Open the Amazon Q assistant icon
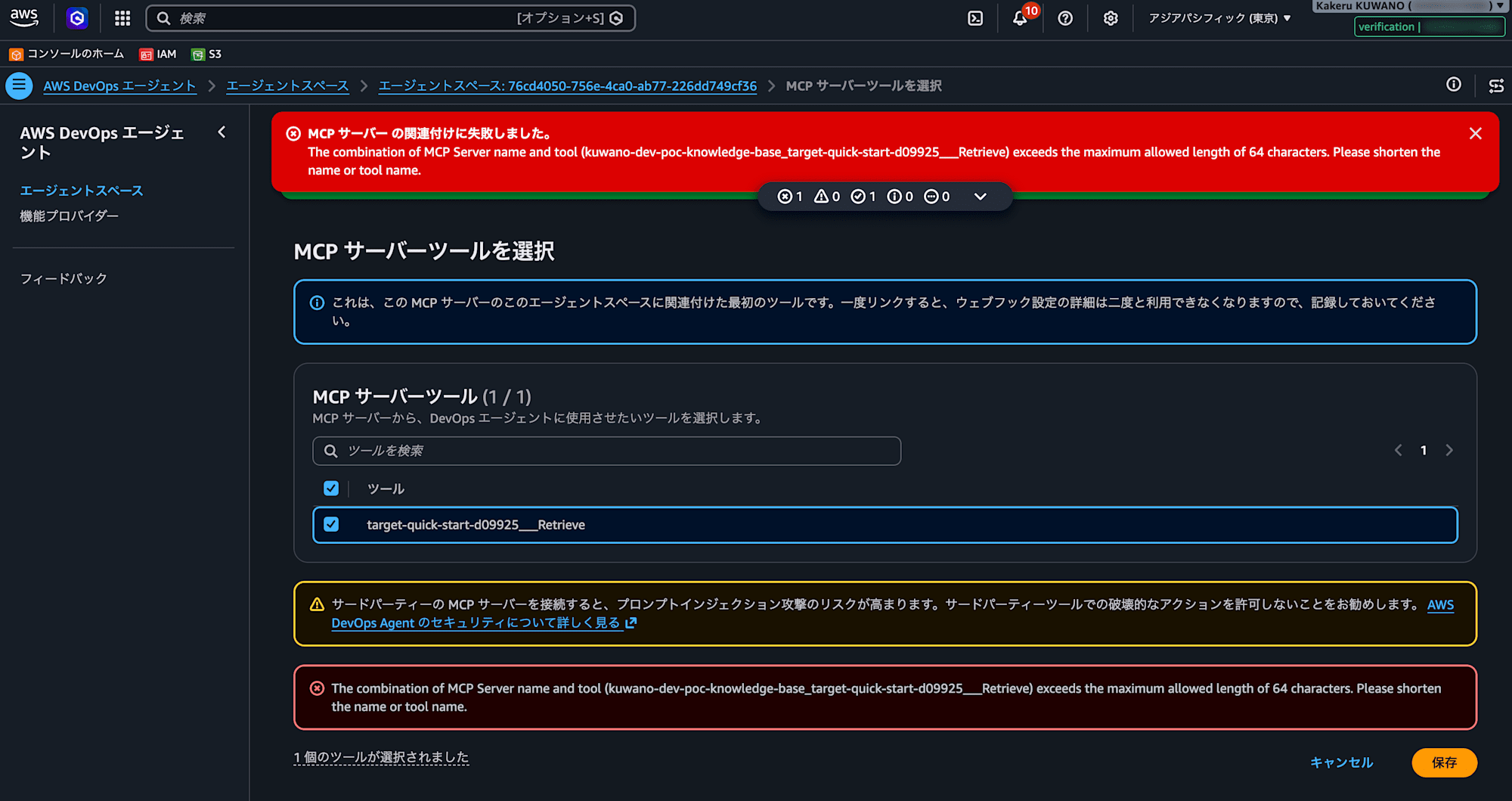 tap(77, 18)
